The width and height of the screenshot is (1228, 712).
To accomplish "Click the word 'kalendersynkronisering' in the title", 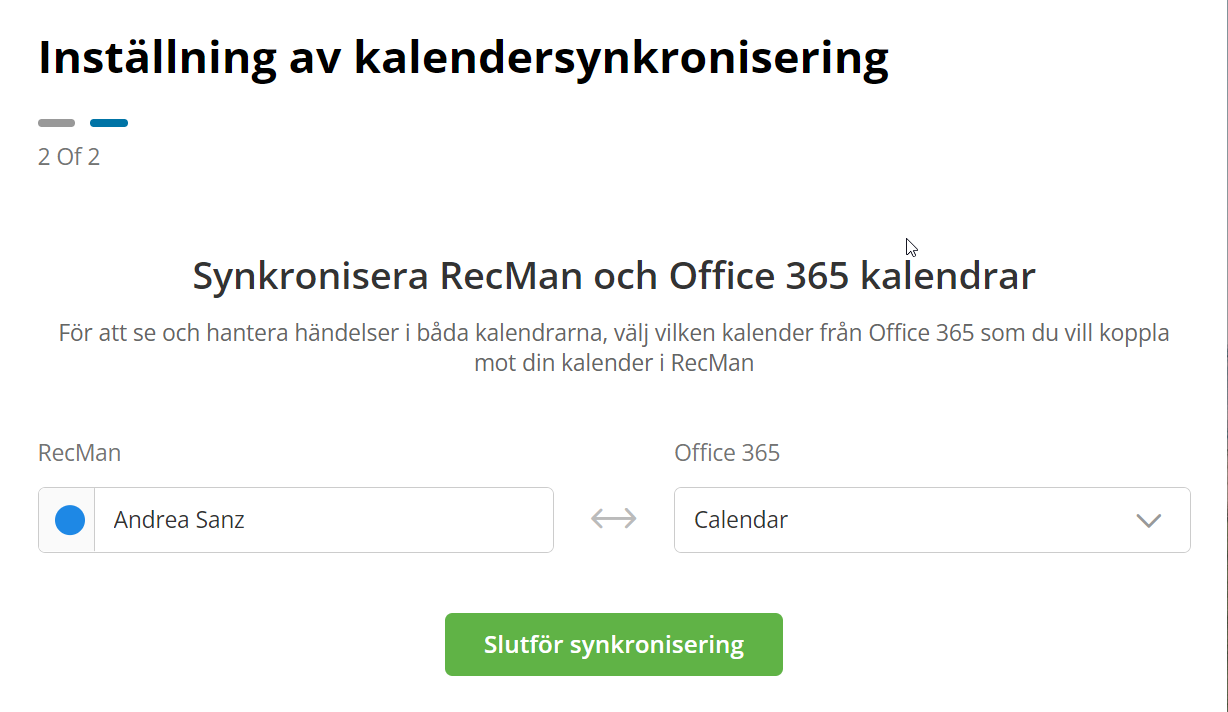I will coord(621,58).
